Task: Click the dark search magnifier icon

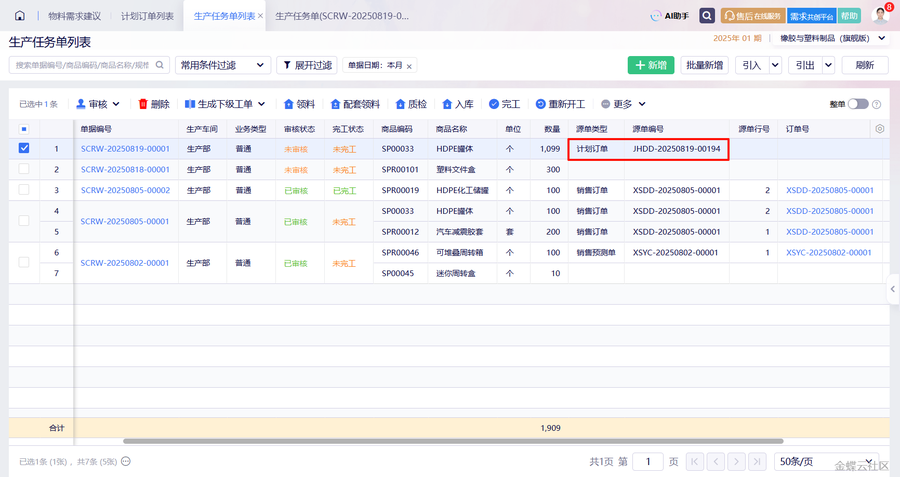Action: point(707,15)
